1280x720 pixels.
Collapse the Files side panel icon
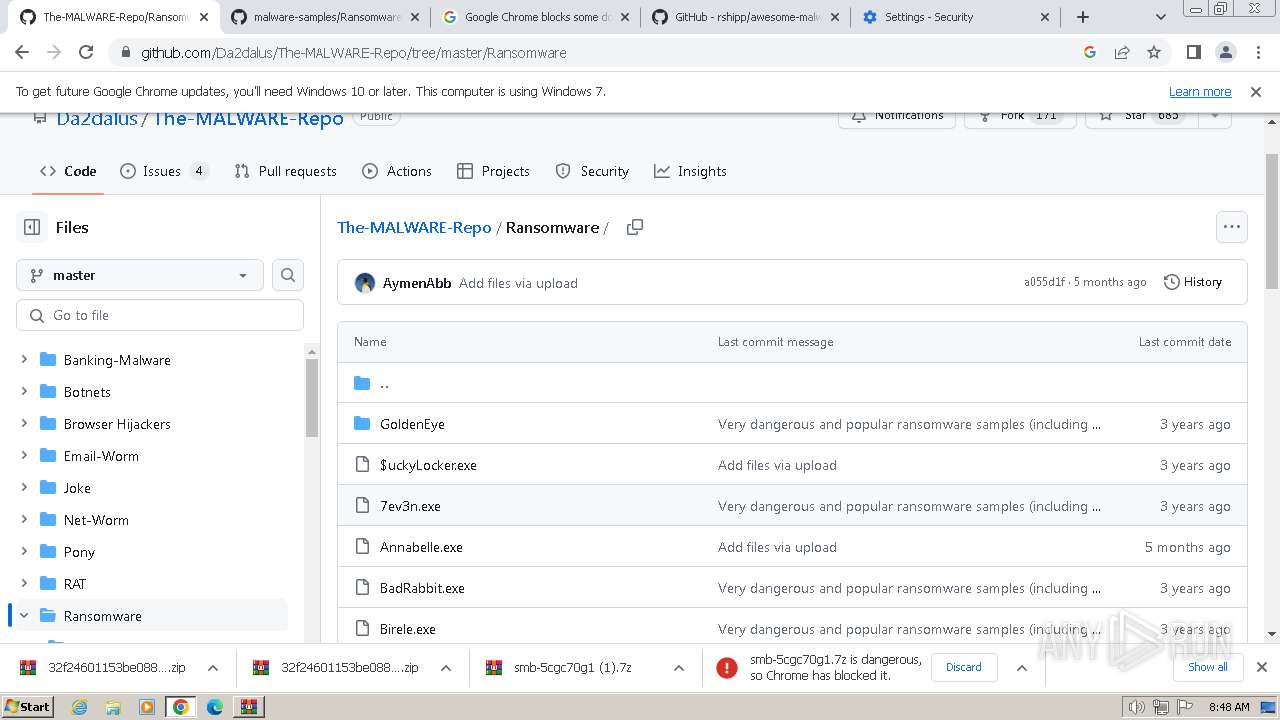click(x=32, y=227)
